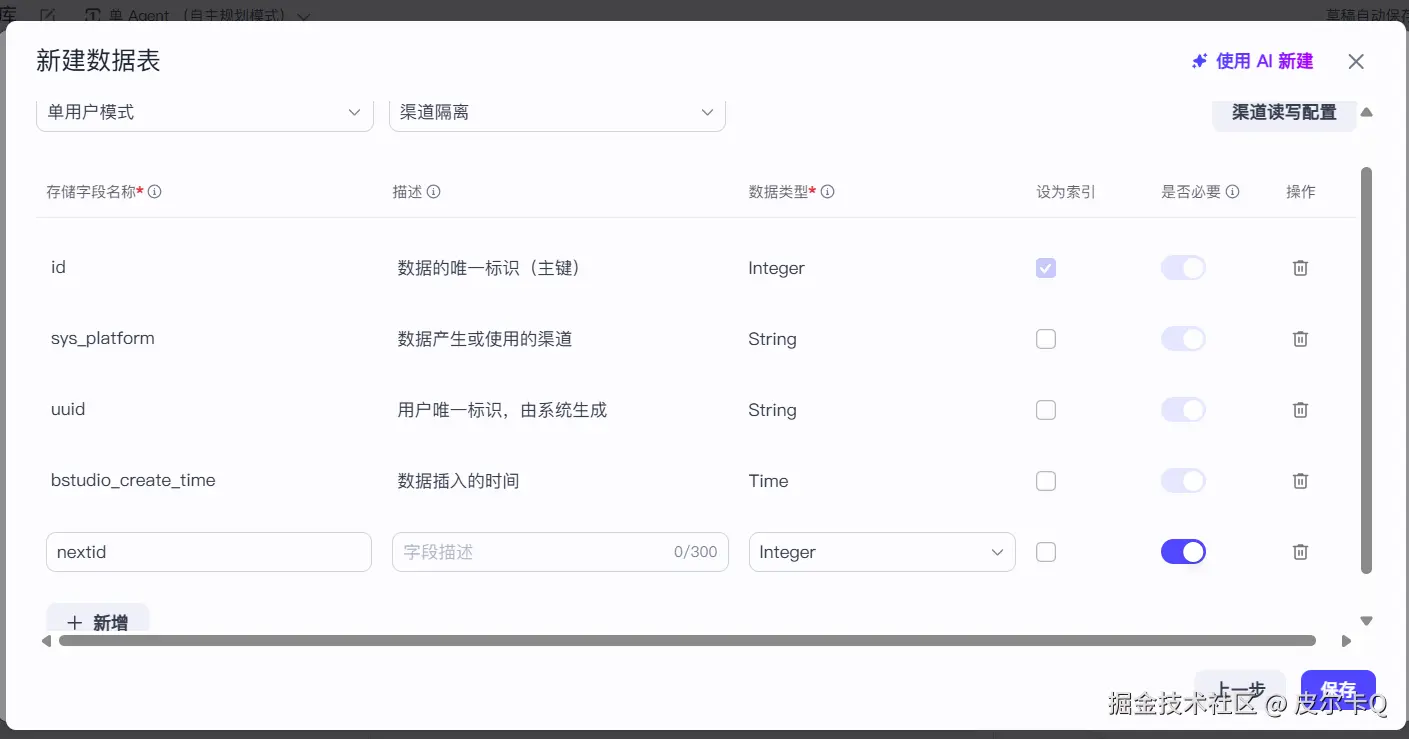This screenshot has height=739, width=1409.
Task: Click the 保存 button
Action: [1338, 689]
